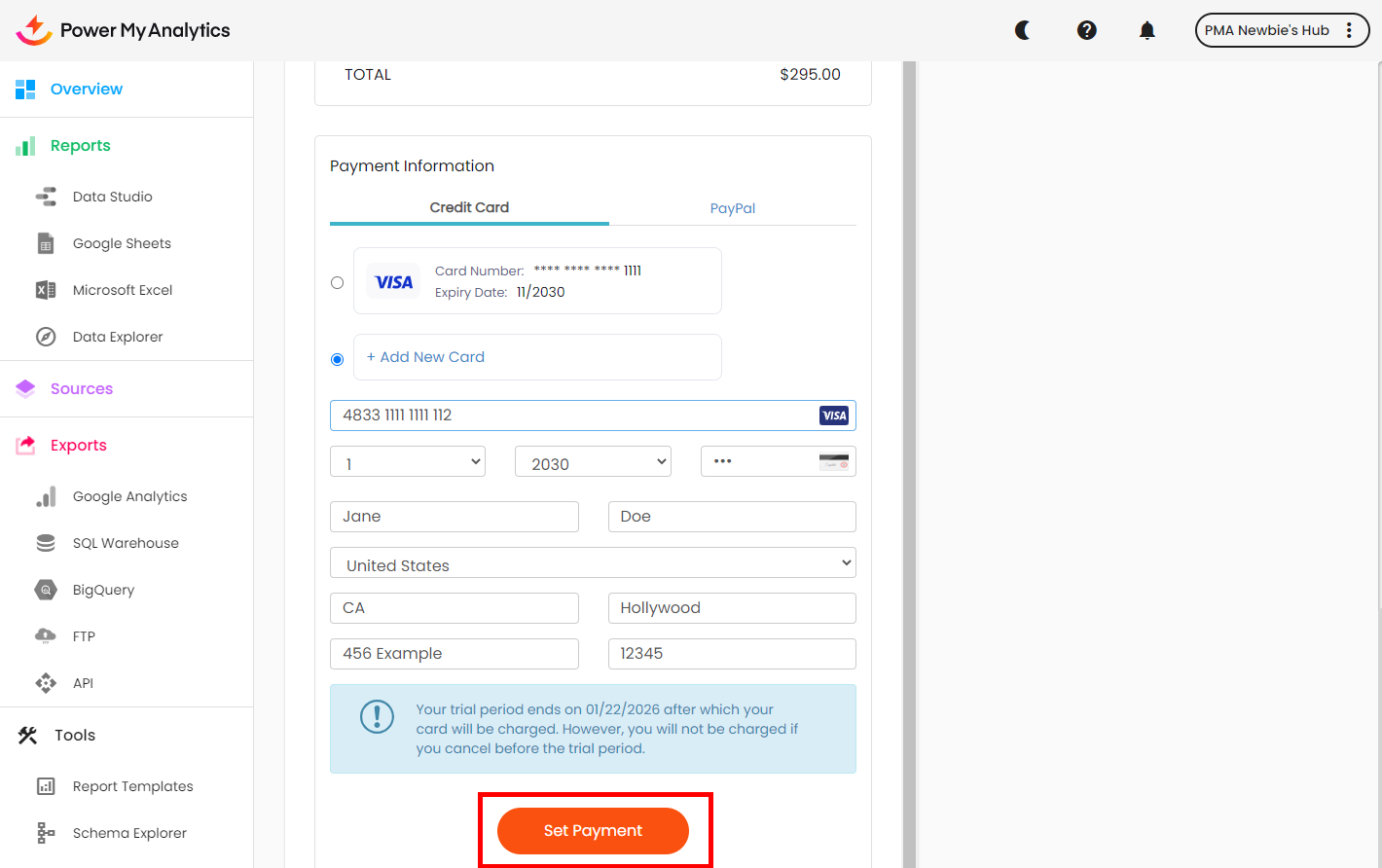The width and height of the screenshot is (1382, 868).
Task: Expand the United States country dropdown
Action: (x=593, y=563)
